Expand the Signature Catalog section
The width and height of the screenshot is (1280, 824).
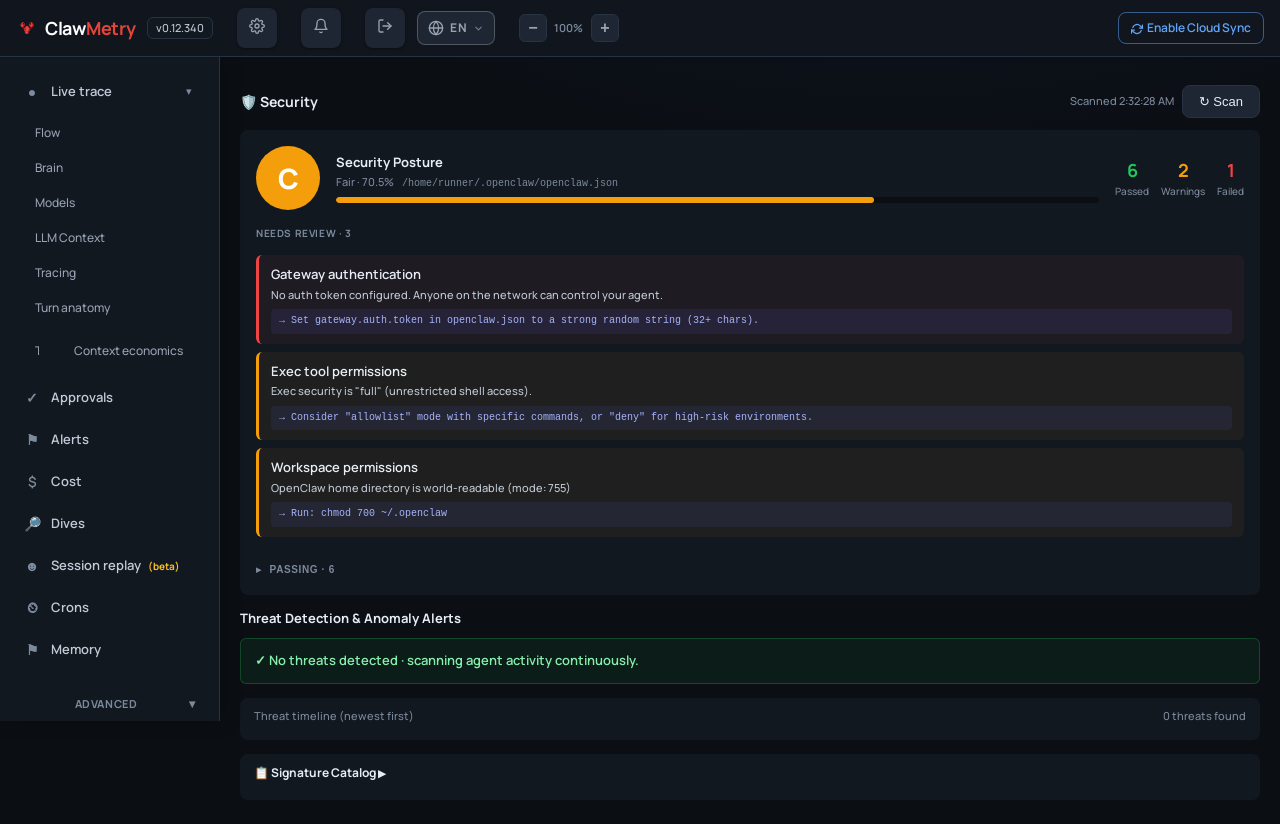(320, 773)
